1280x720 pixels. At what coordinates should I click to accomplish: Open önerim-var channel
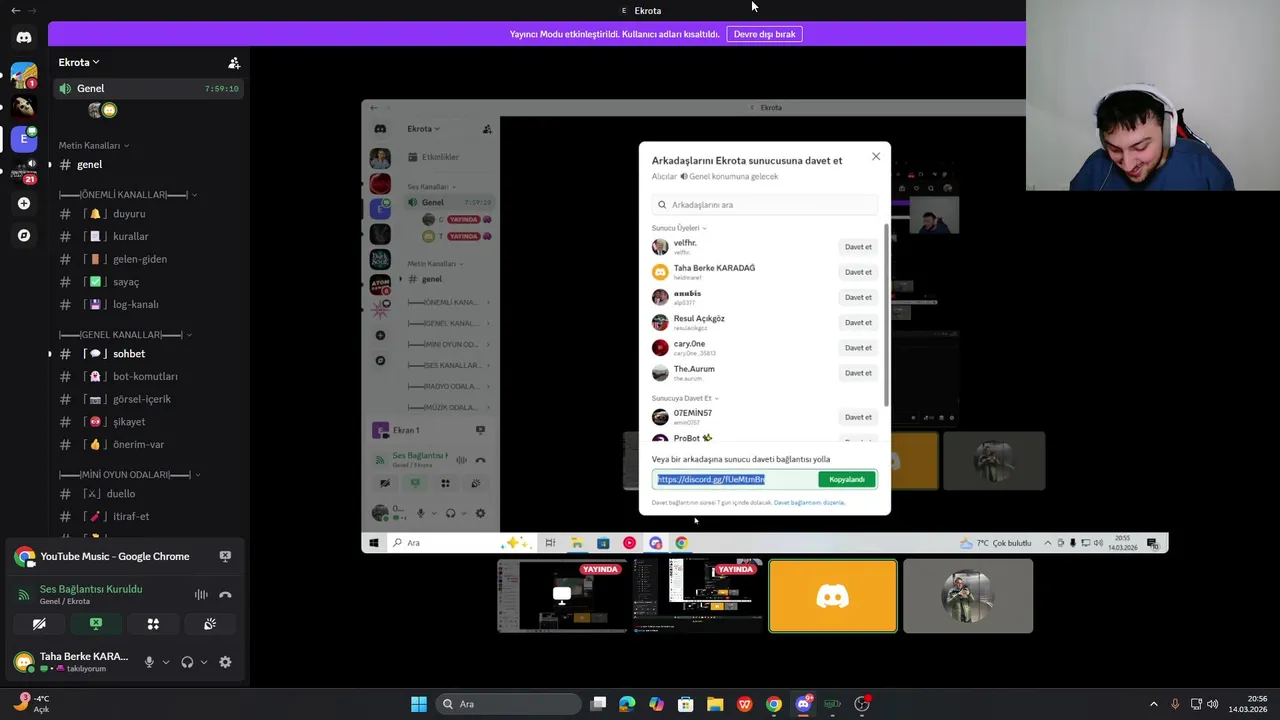pyautogui.click(x=149, y=444)
